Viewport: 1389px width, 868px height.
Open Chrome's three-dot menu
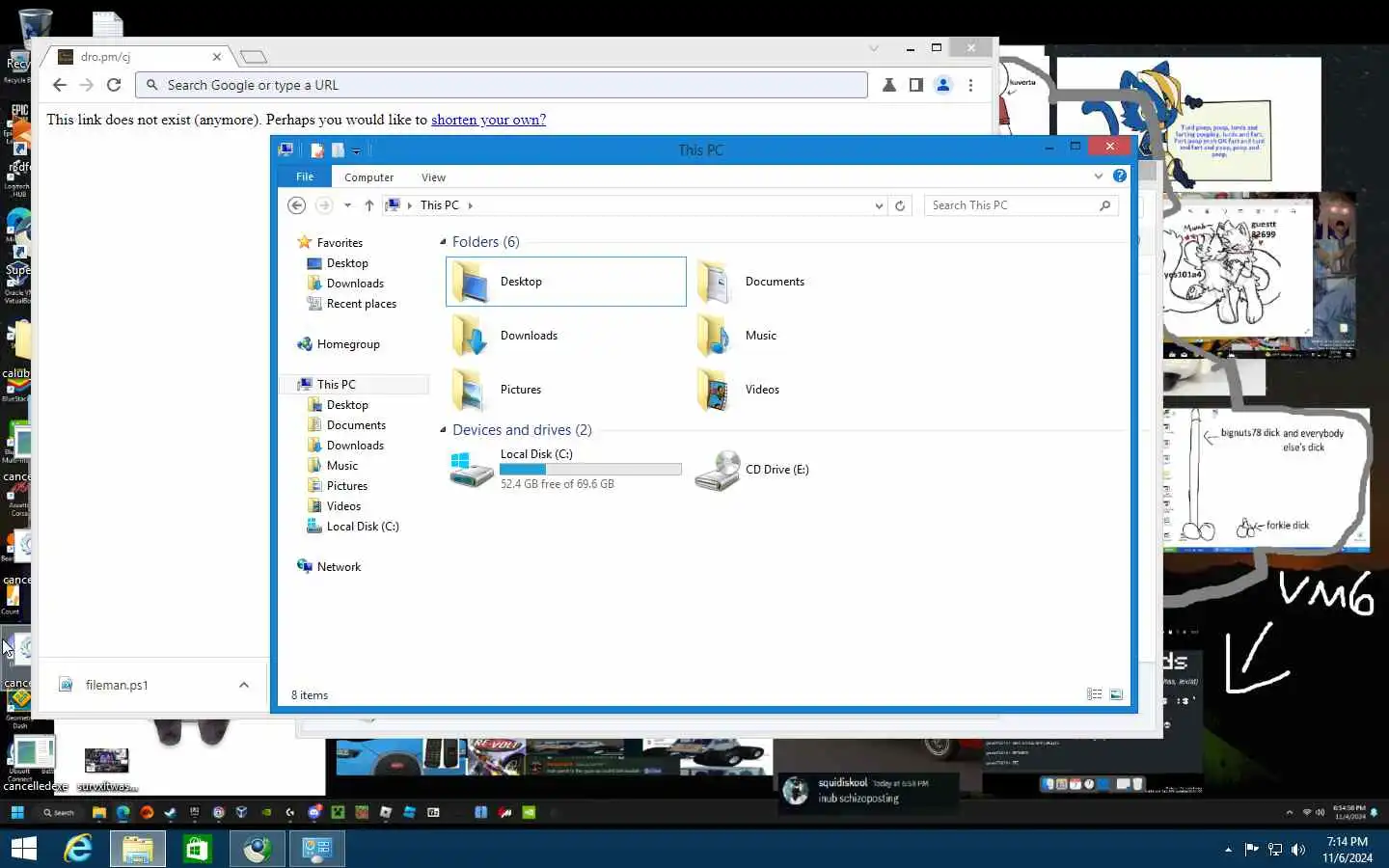(970, 85)
